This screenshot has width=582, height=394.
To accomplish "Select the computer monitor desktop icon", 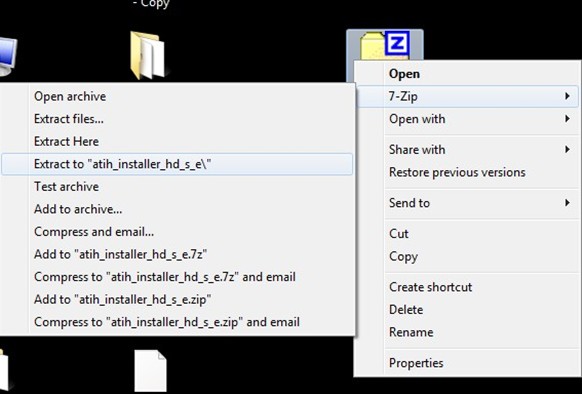I will (x=8, y=56).
